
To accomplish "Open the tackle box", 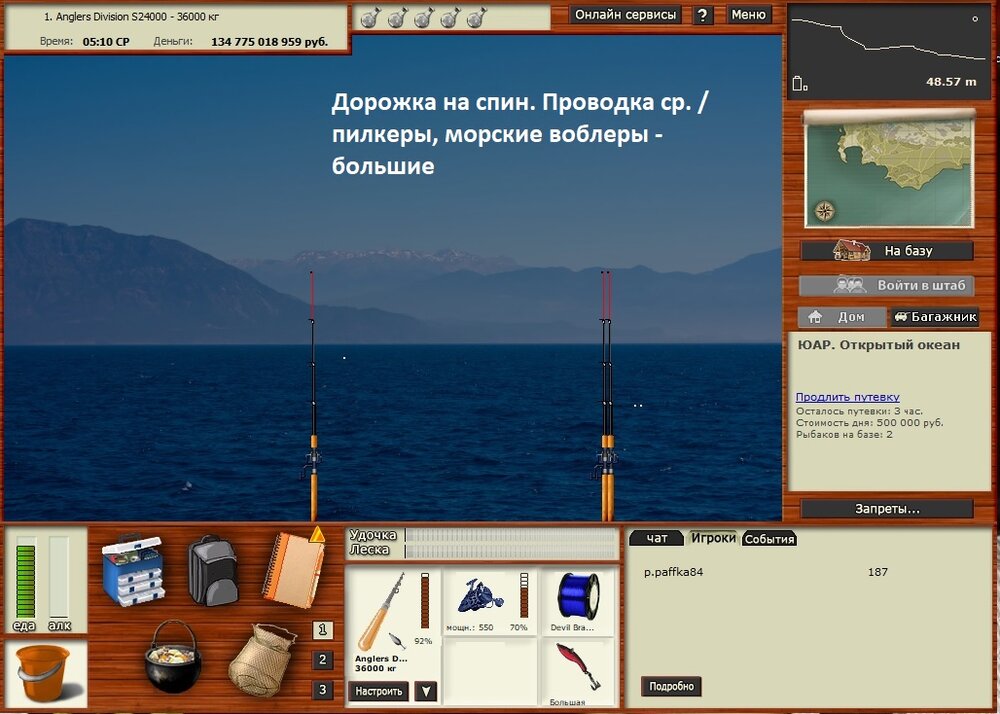I will [x=132, y=570].
